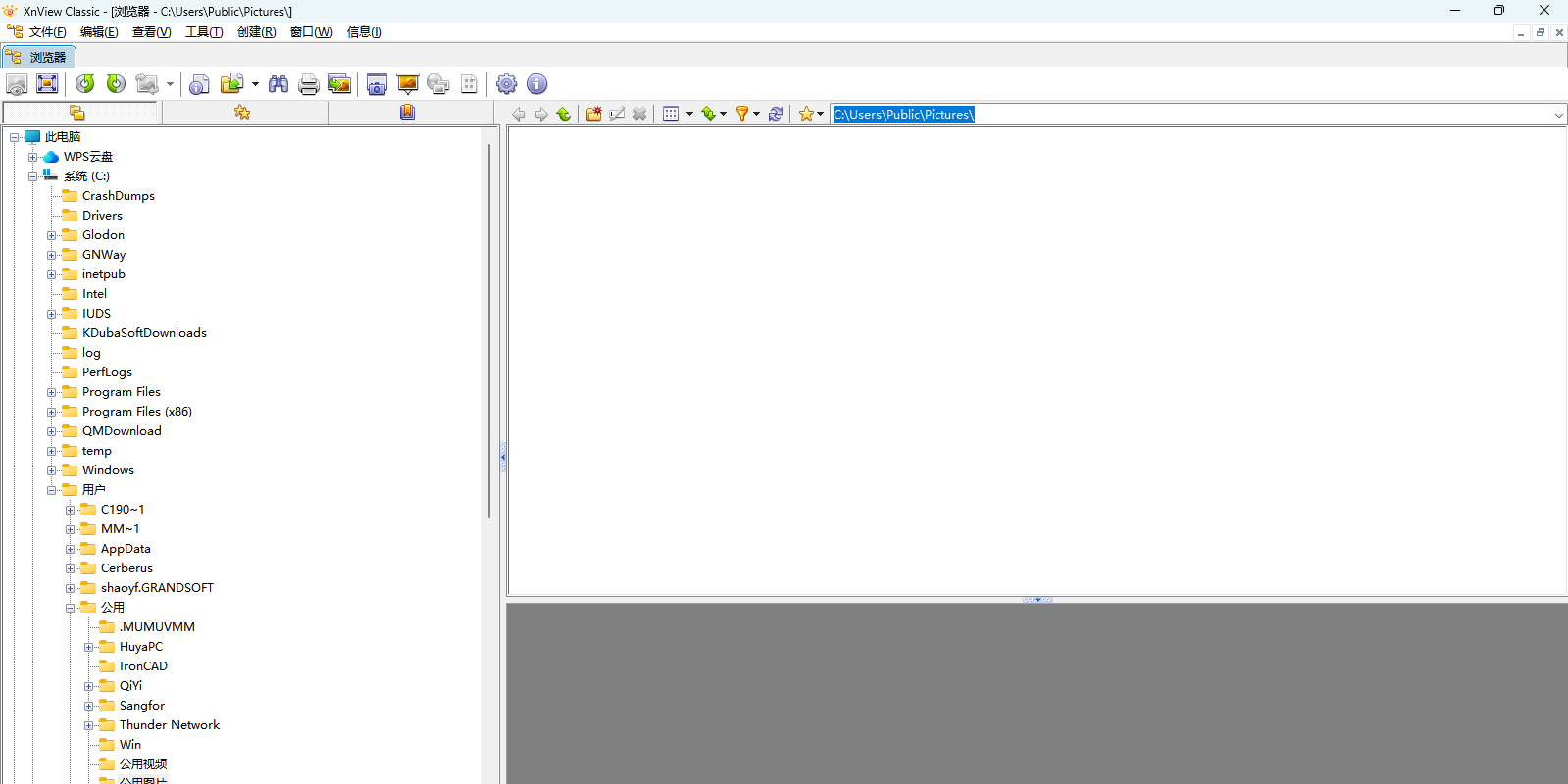1568x784 pixels.
Task: Collapse the 系统 (C:) drive node
Action: click(32, 176)
